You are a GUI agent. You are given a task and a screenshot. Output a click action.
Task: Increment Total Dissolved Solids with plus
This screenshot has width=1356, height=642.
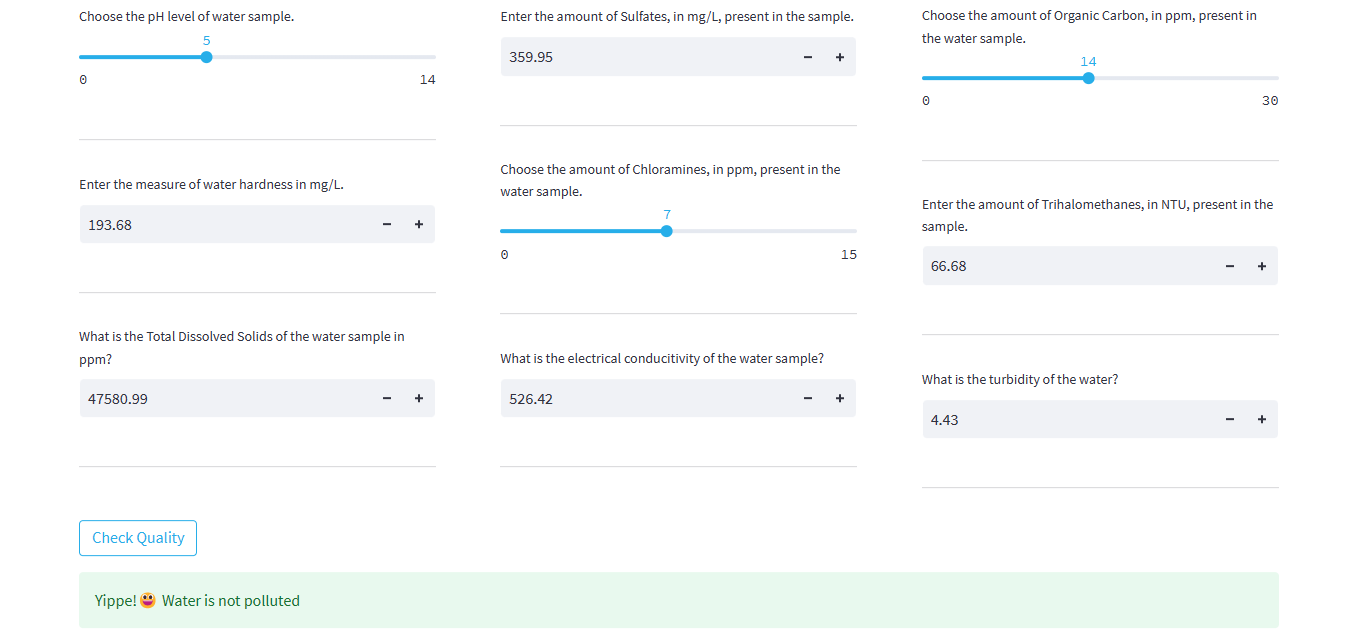(x=419, y=399)
